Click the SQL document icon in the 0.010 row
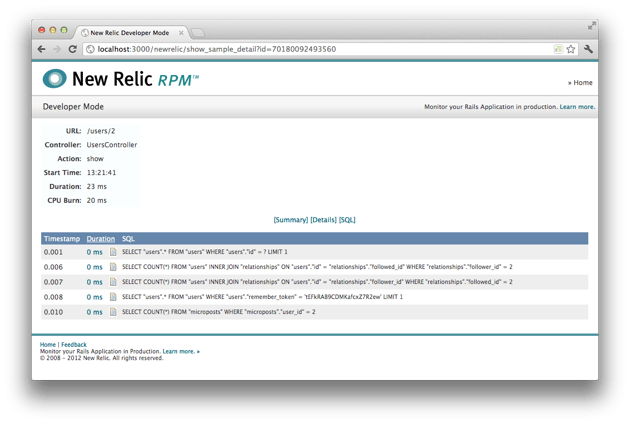The height and width of the screenshot is (424, 630). [x=113, y=312]
